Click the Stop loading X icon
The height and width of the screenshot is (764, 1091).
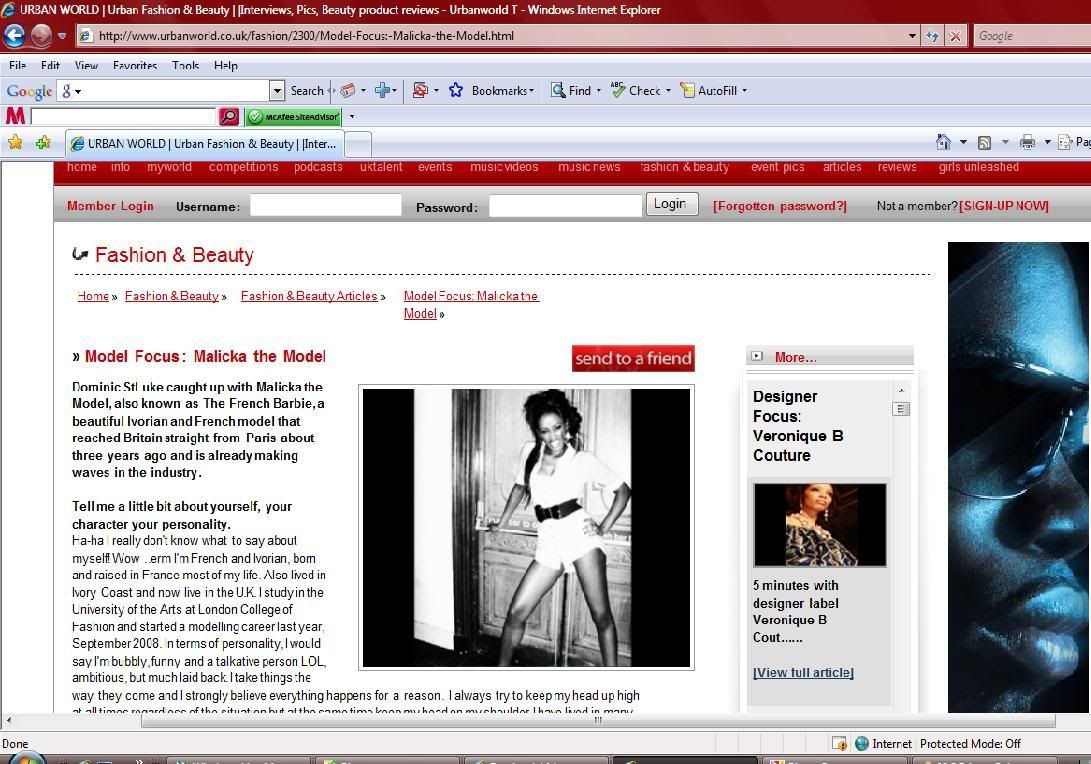pos(955,36)
